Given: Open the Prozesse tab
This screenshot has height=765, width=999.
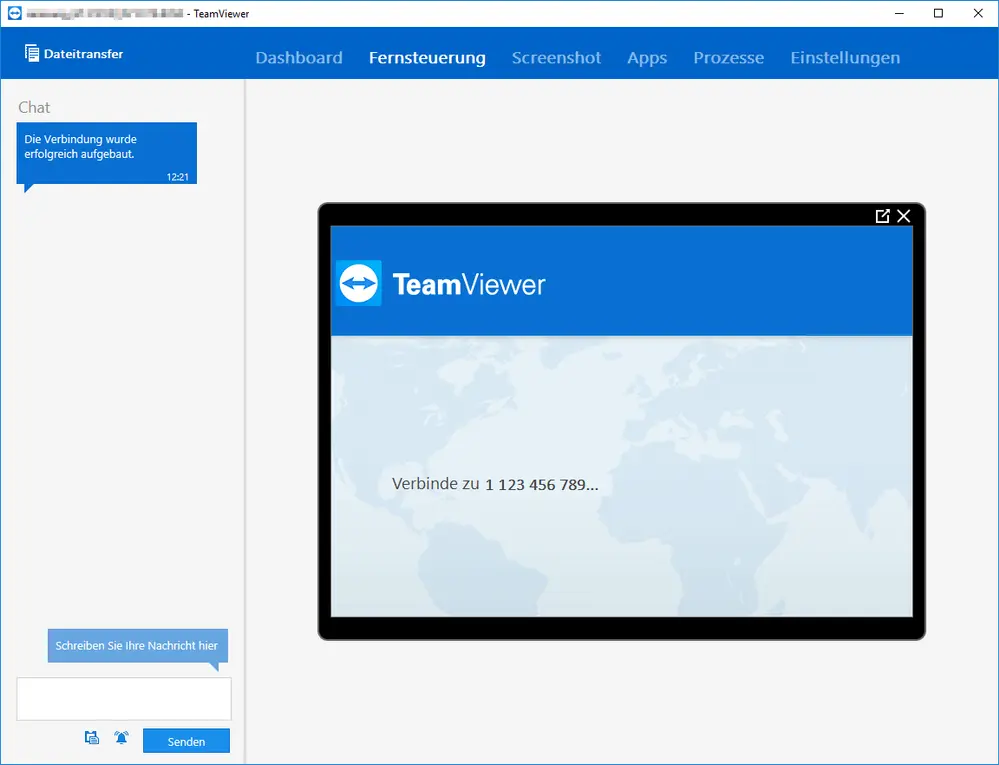Looking at the screenshot, I should (728, 57).
